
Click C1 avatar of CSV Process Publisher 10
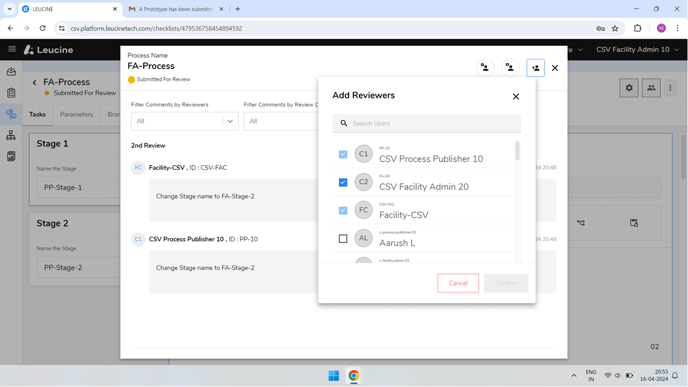363,154
